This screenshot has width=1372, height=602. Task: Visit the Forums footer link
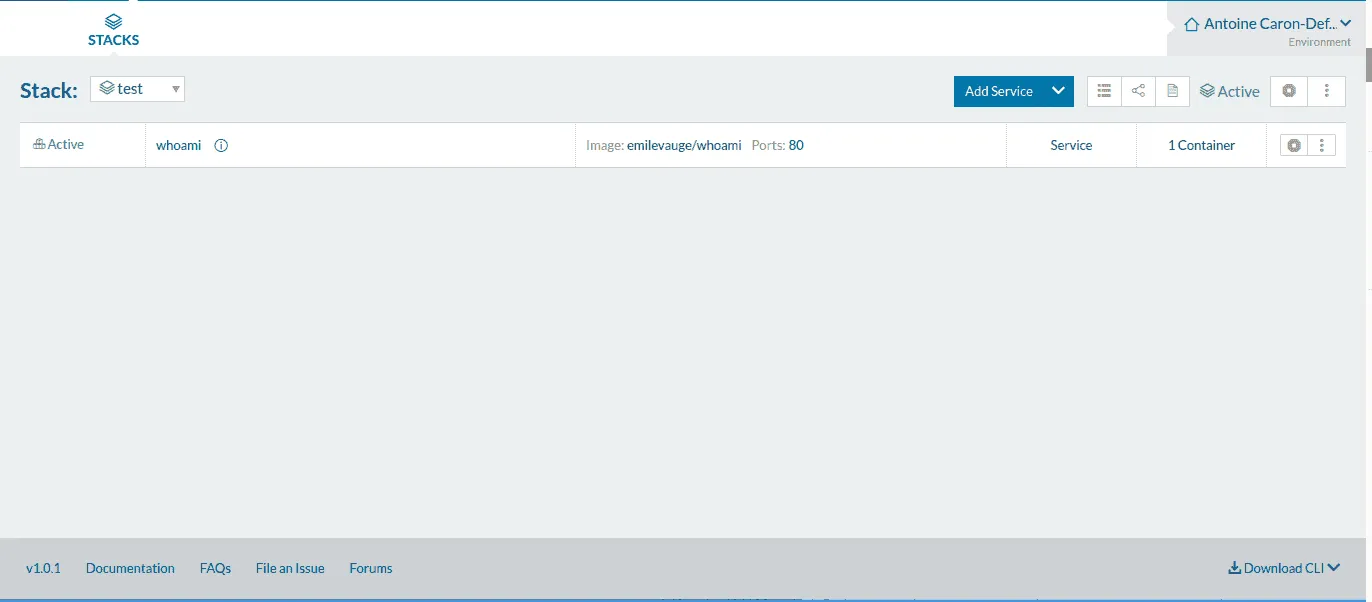pos(370,568)
